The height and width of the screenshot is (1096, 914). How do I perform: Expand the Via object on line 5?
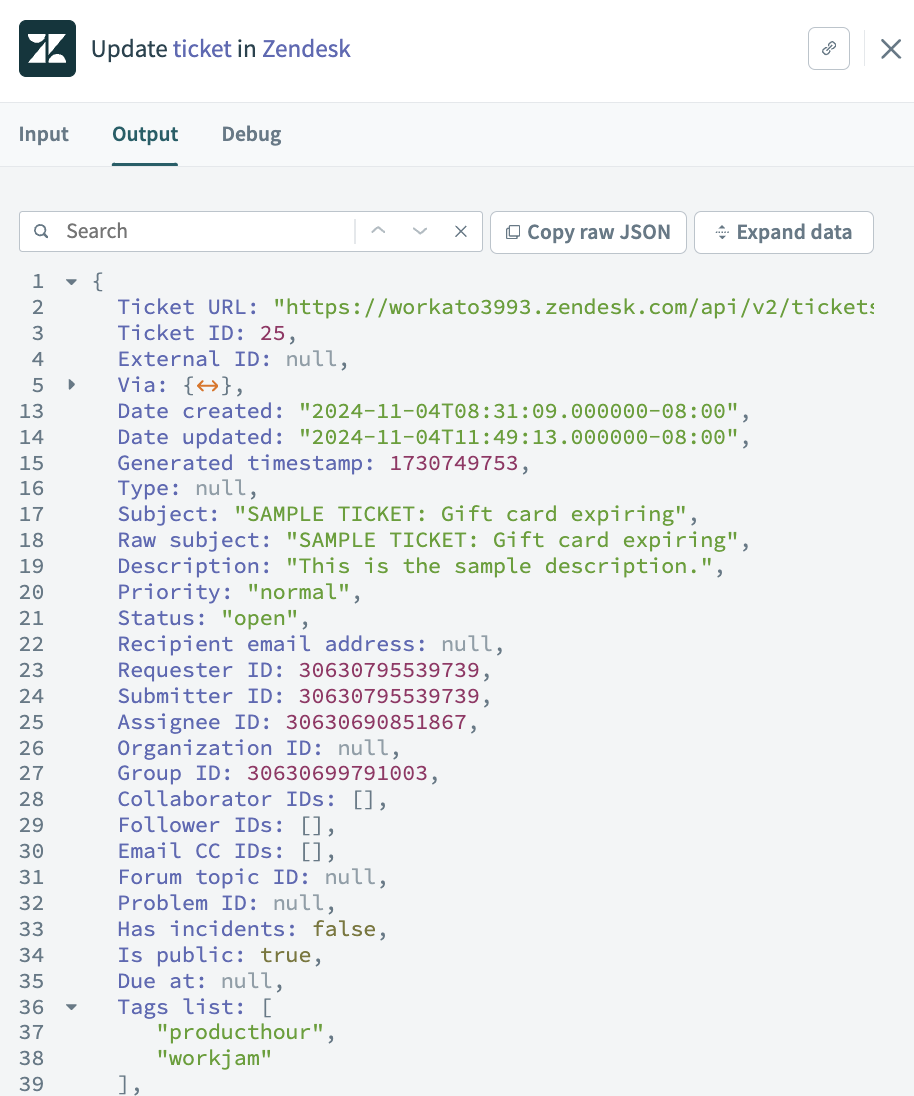click(x=70, y=384)
